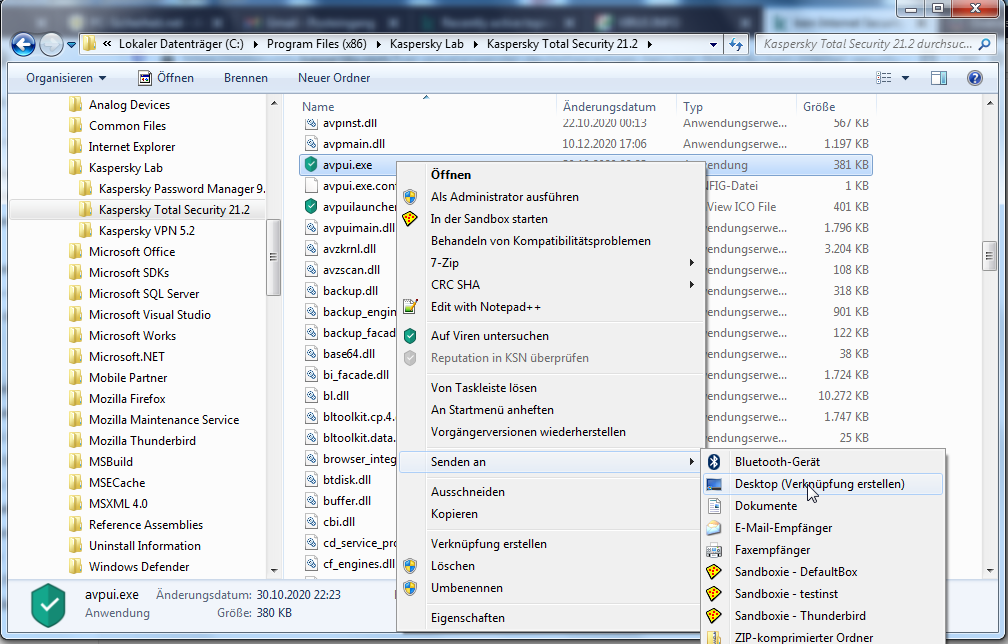
Task: Choose 'Von Taskleiste lösen'
Action: point(550,388)
